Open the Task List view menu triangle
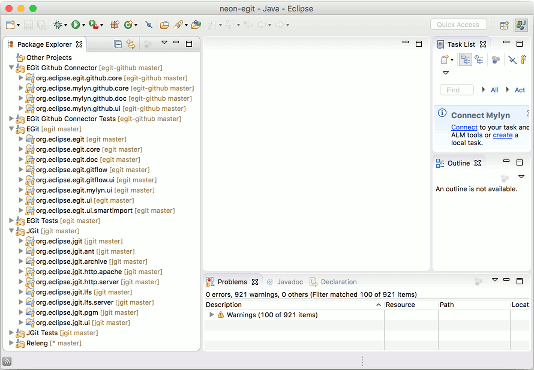534x370 pixels. (445, 73)
